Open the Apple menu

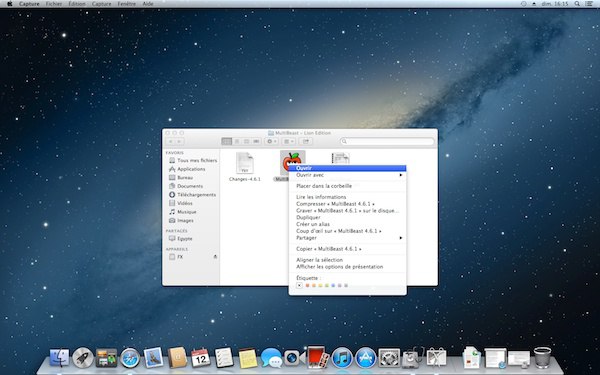10,4
